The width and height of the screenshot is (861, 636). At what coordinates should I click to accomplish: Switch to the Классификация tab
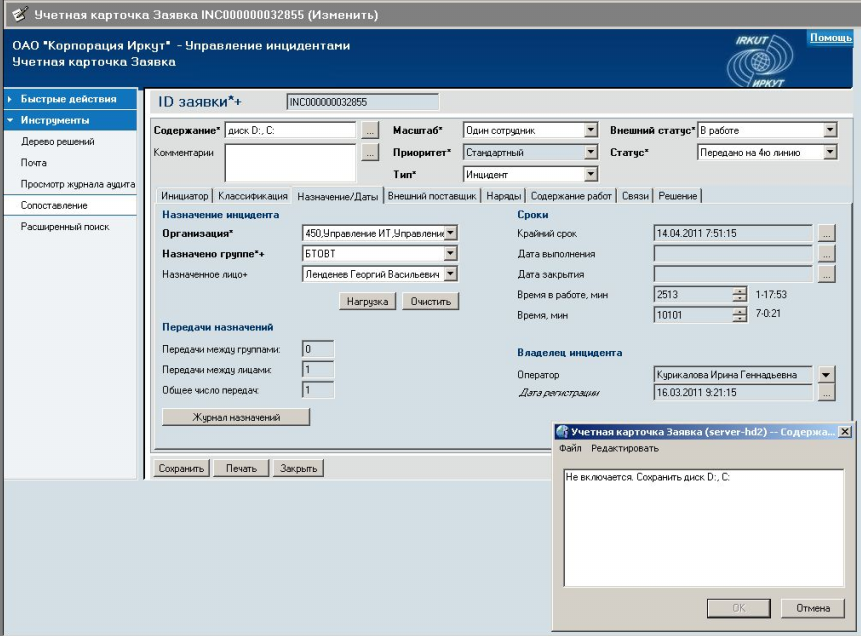click(x=253, y=196)
